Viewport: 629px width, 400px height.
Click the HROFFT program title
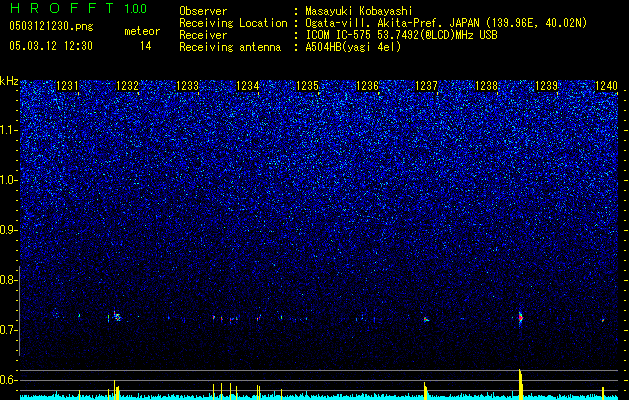point(62,8)
